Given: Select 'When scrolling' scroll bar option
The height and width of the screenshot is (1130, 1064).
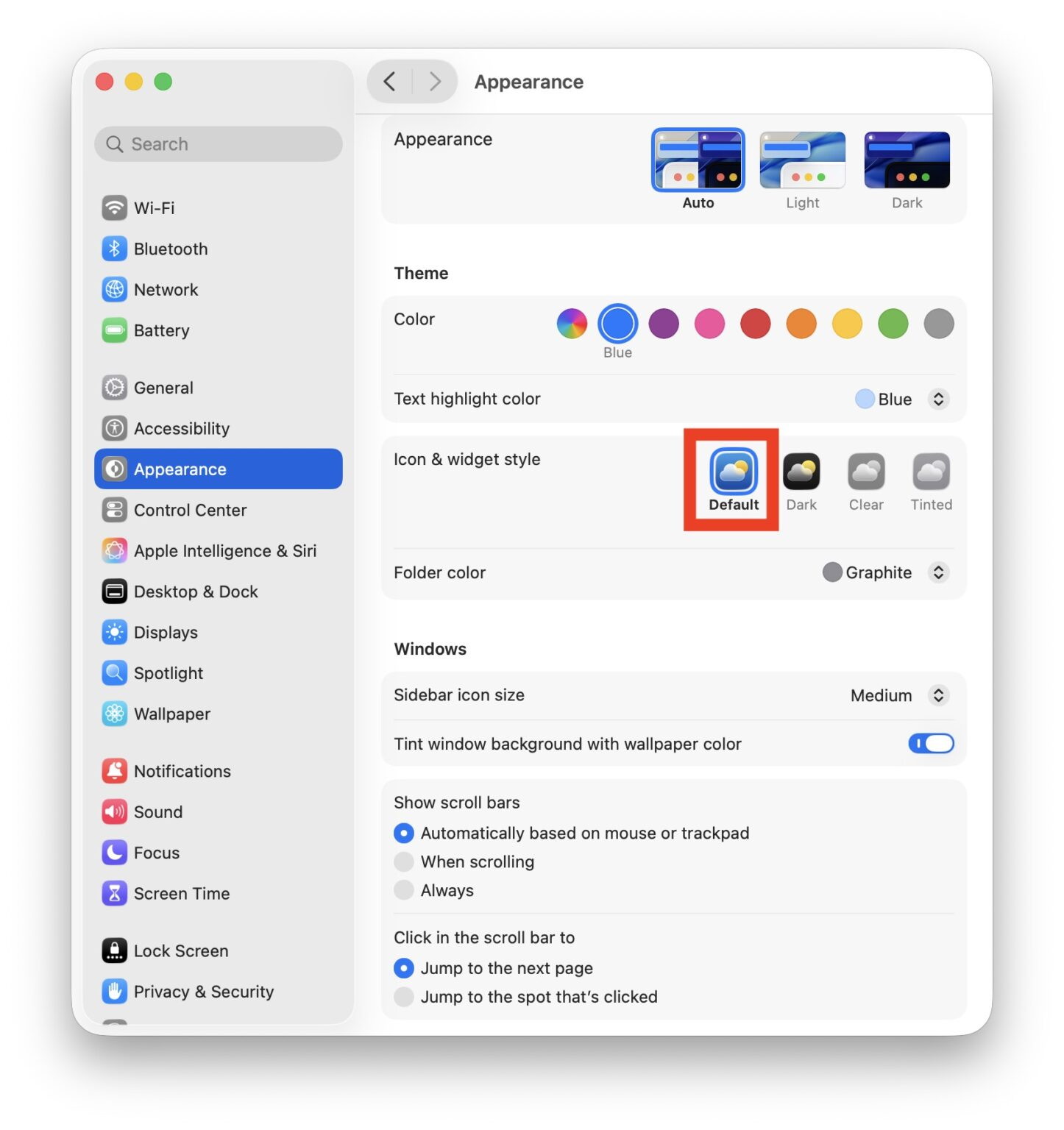Looking at the screenshot, I should point(404,862).
